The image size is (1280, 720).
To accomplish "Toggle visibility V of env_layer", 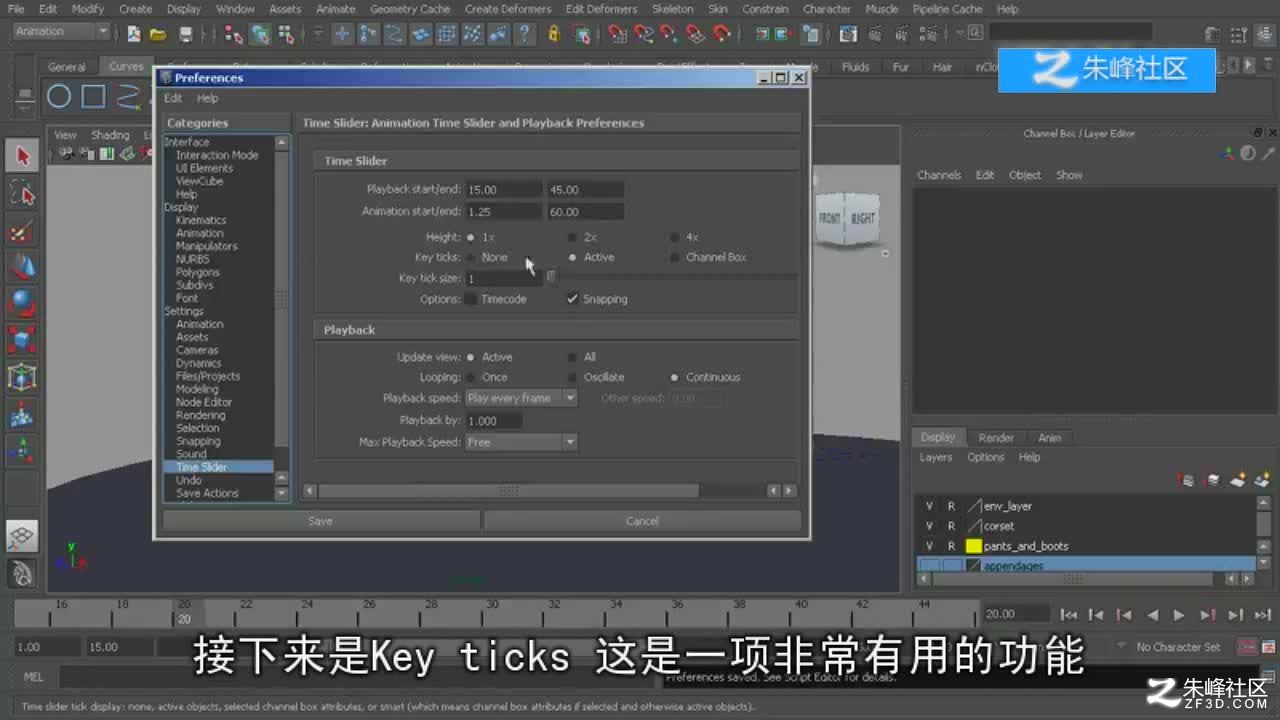I will tap(929, 506).
